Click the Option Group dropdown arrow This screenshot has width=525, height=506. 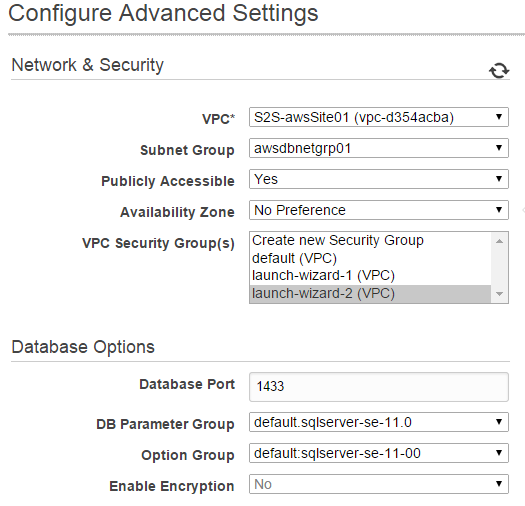(x=499, y=453)
